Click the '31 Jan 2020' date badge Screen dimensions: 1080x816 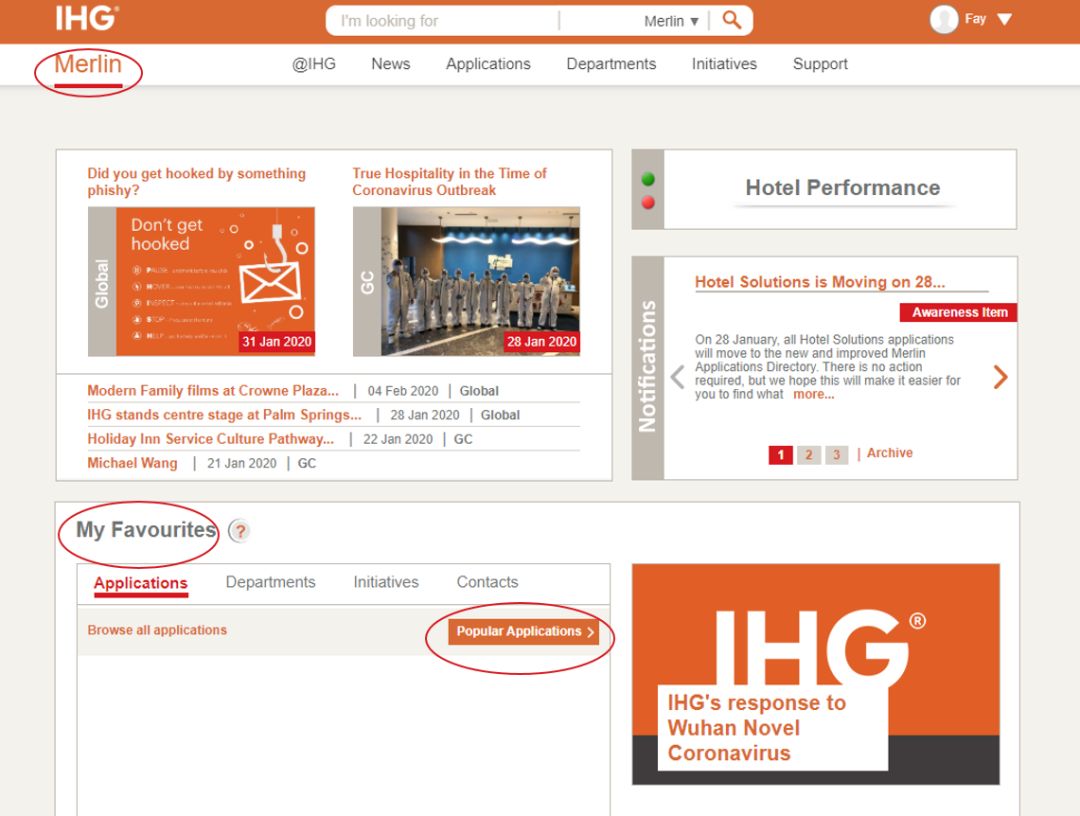[277, 342]
